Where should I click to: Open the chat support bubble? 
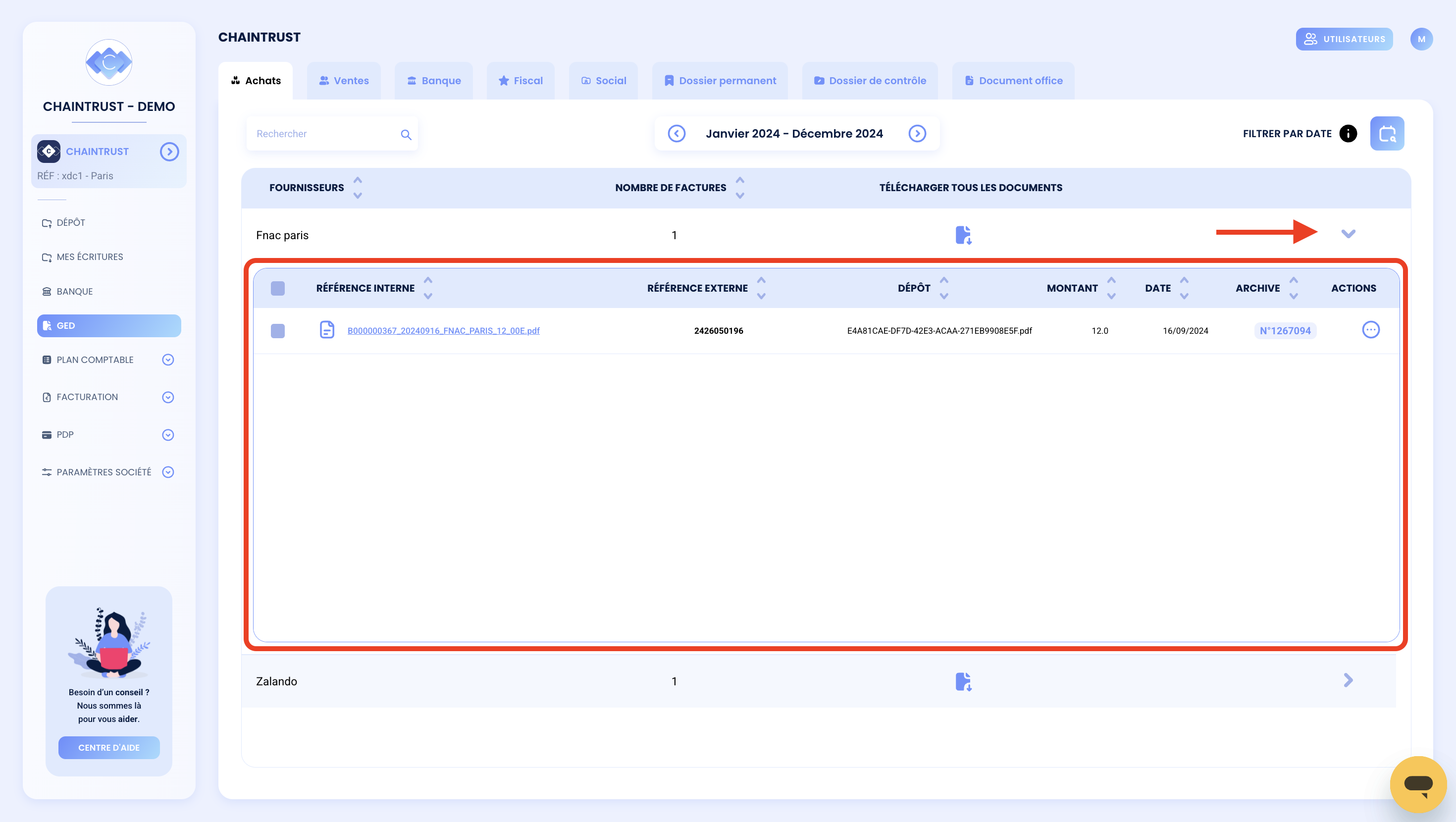pyautogui.click(x=1417, y=784)
